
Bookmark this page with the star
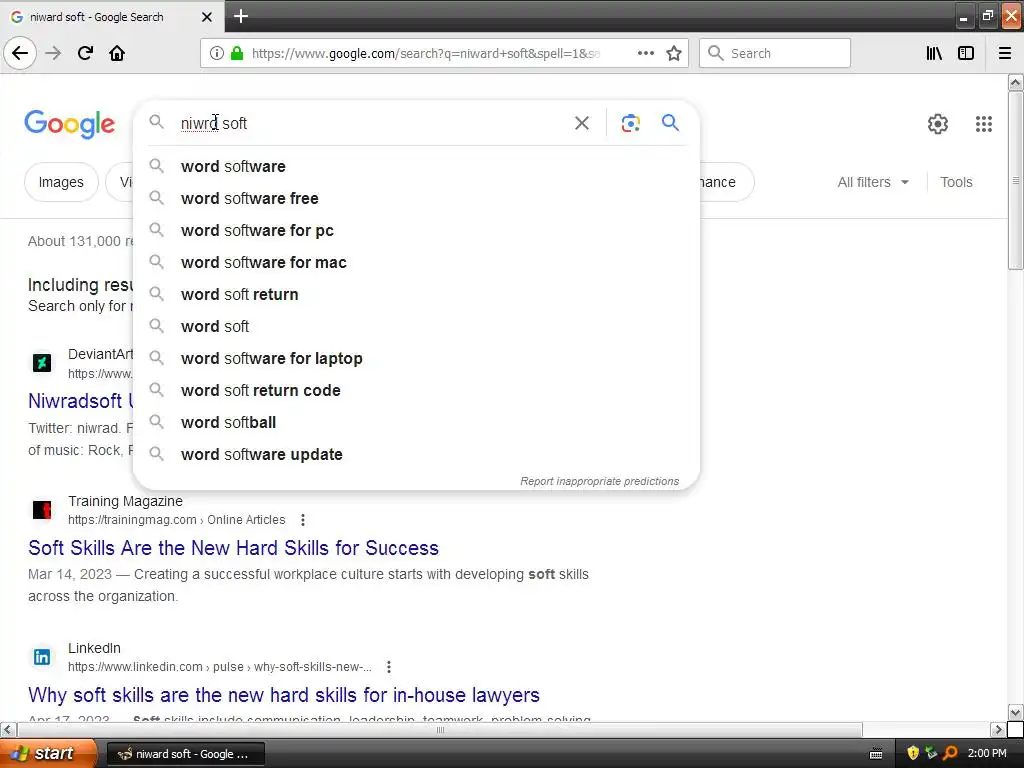674,54
